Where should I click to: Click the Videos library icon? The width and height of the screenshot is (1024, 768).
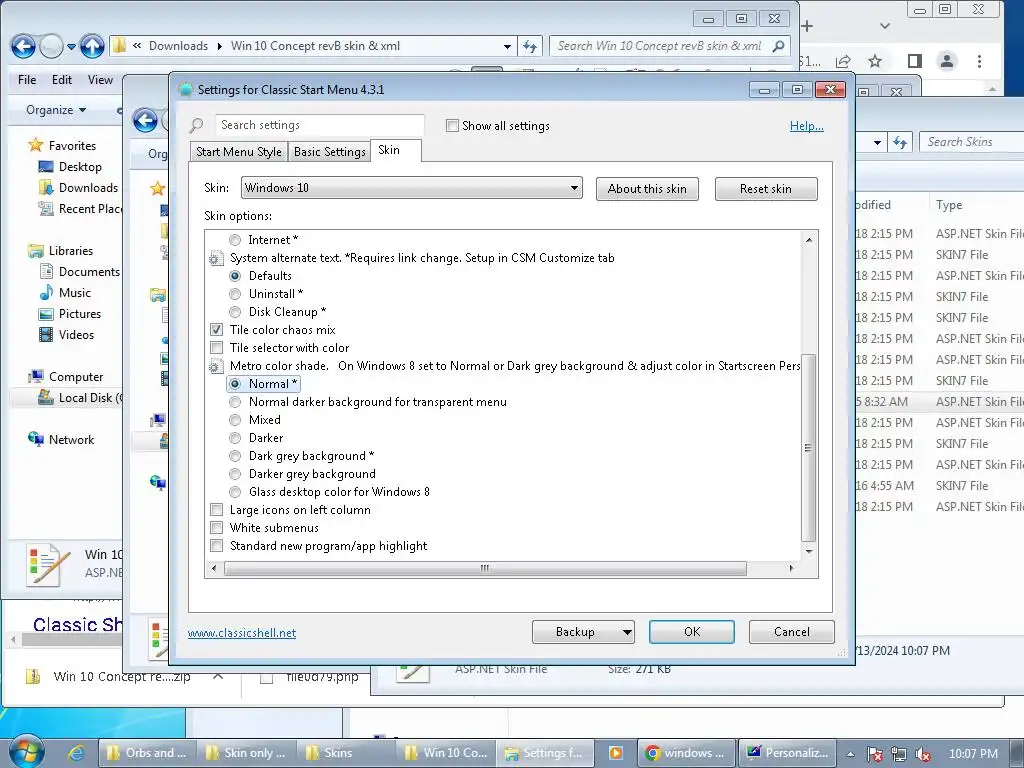click(46, 335)
